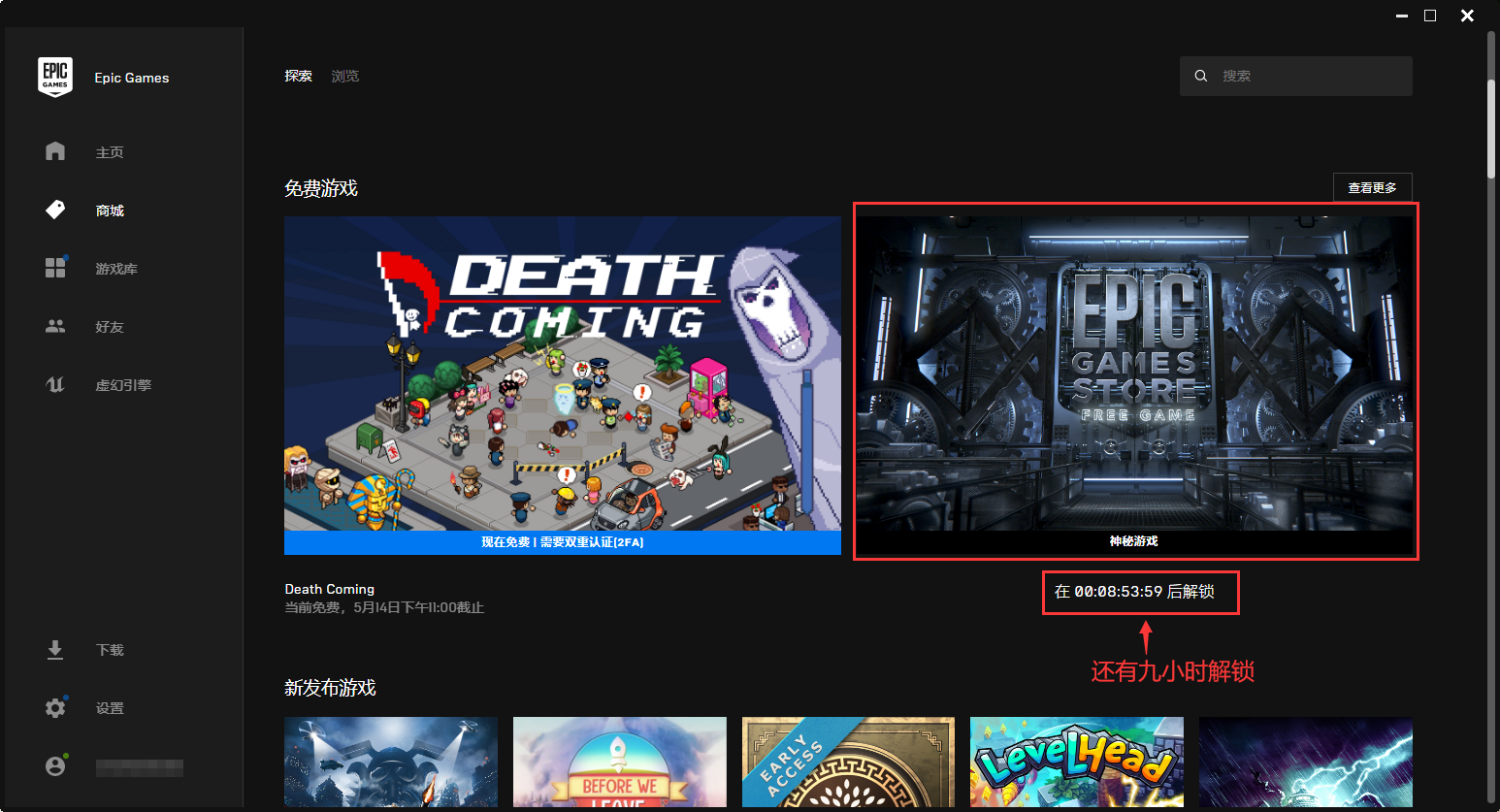Click the 现在免费 two-factor banner
Screen dimensions: 1500x812
tap(563, 542)
